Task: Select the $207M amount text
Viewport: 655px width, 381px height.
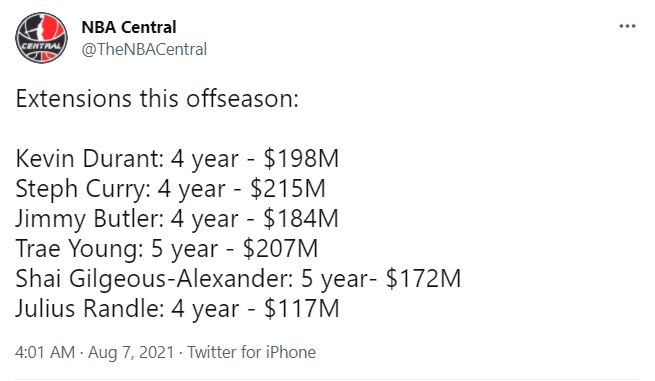Action: (280, 249)
